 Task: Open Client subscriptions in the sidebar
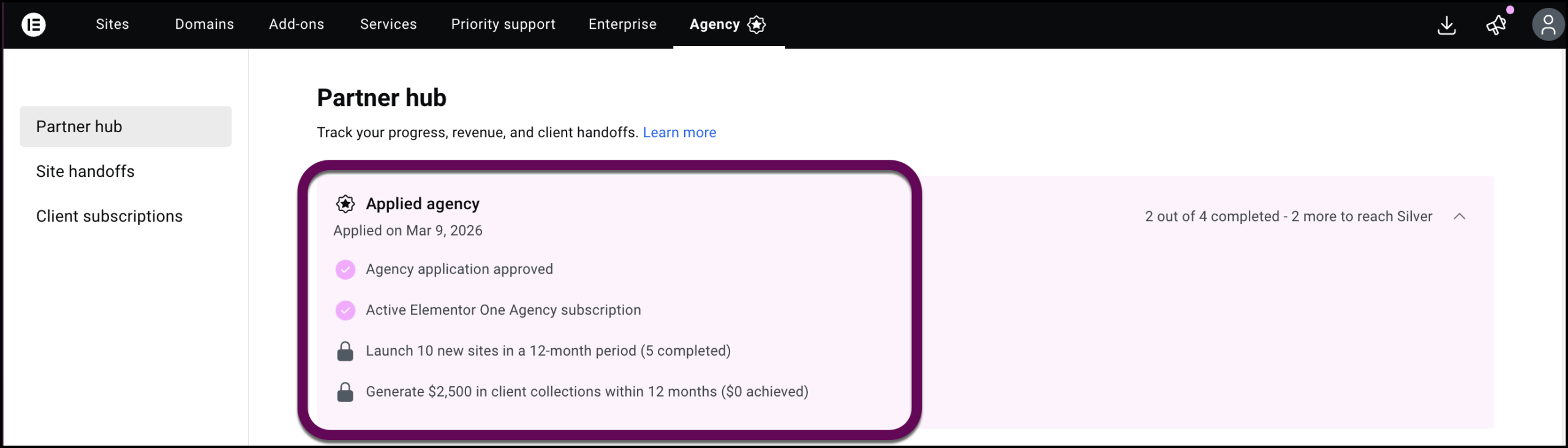coord(109,216)
